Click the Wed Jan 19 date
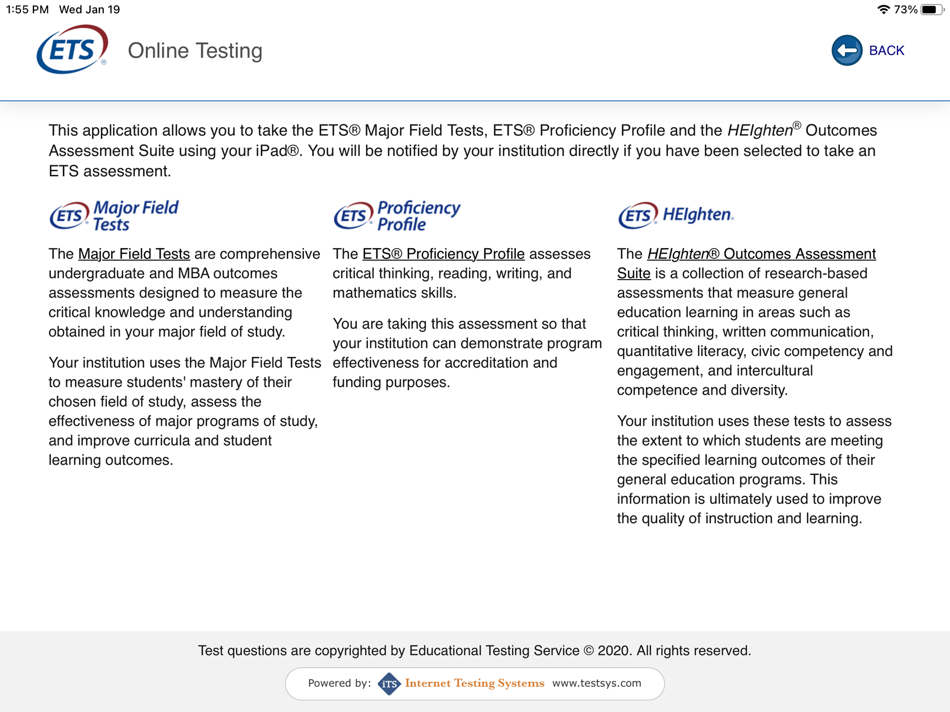950x712 pixels. (89, 10)
